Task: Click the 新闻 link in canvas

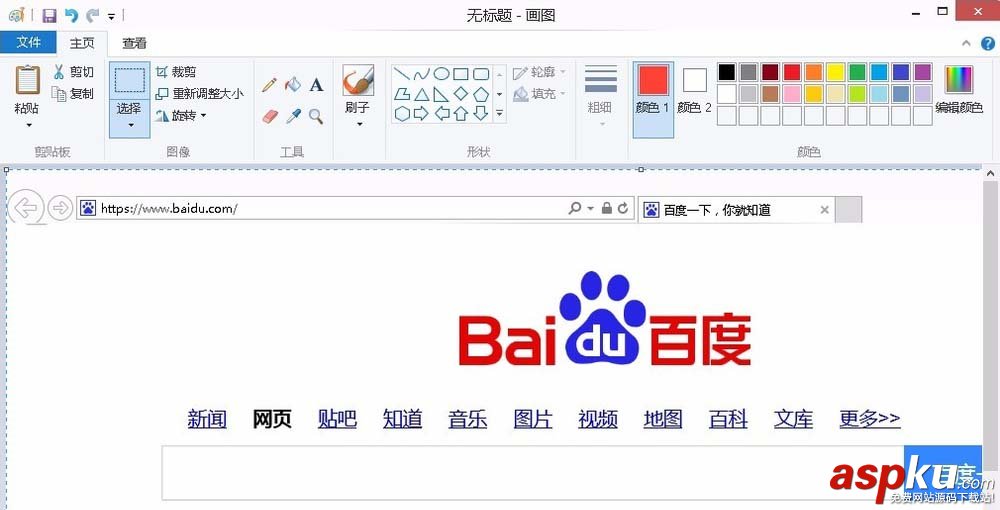Action: point(207,419)
